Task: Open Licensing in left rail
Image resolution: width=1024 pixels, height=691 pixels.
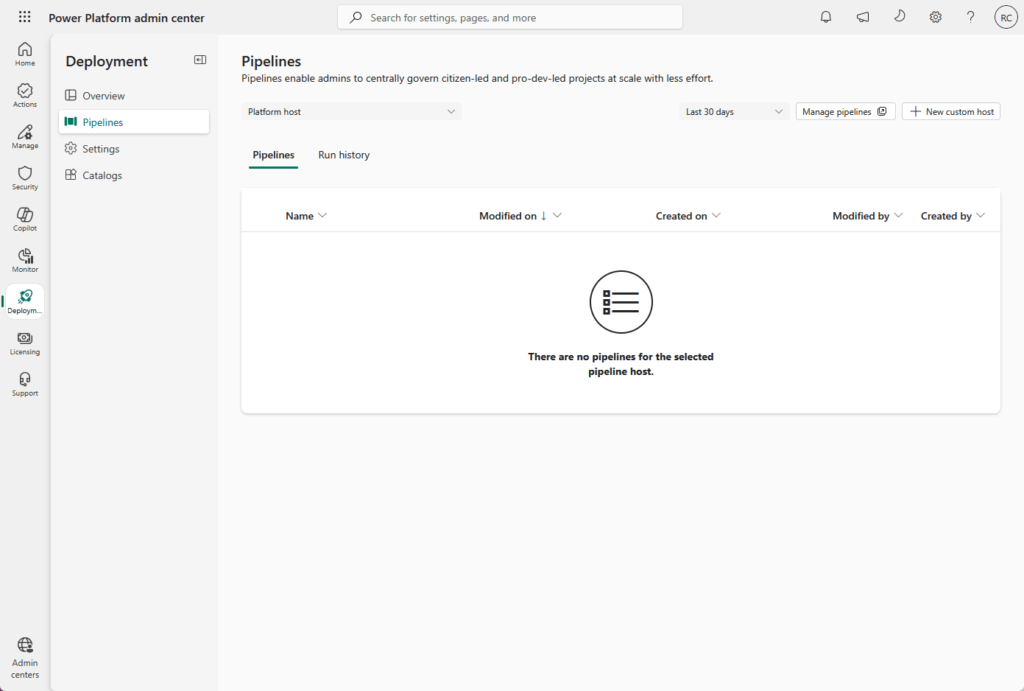Action: [25, 343]
